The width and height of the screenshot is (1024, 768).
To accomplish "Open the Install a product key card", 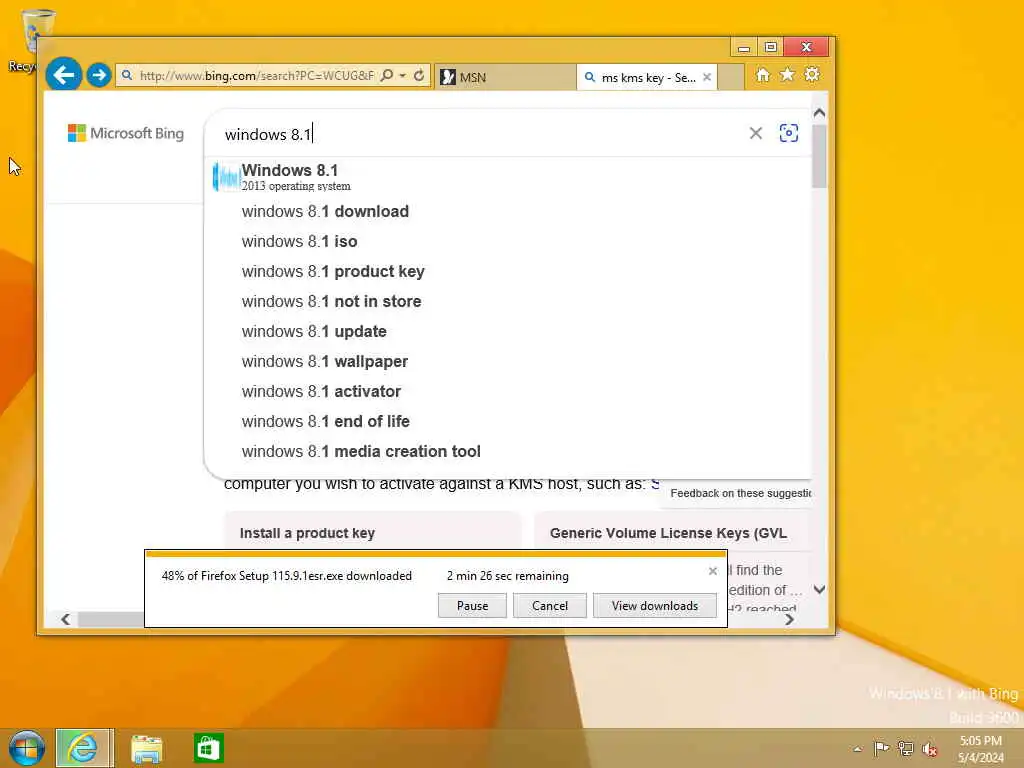I will point(372,530).
